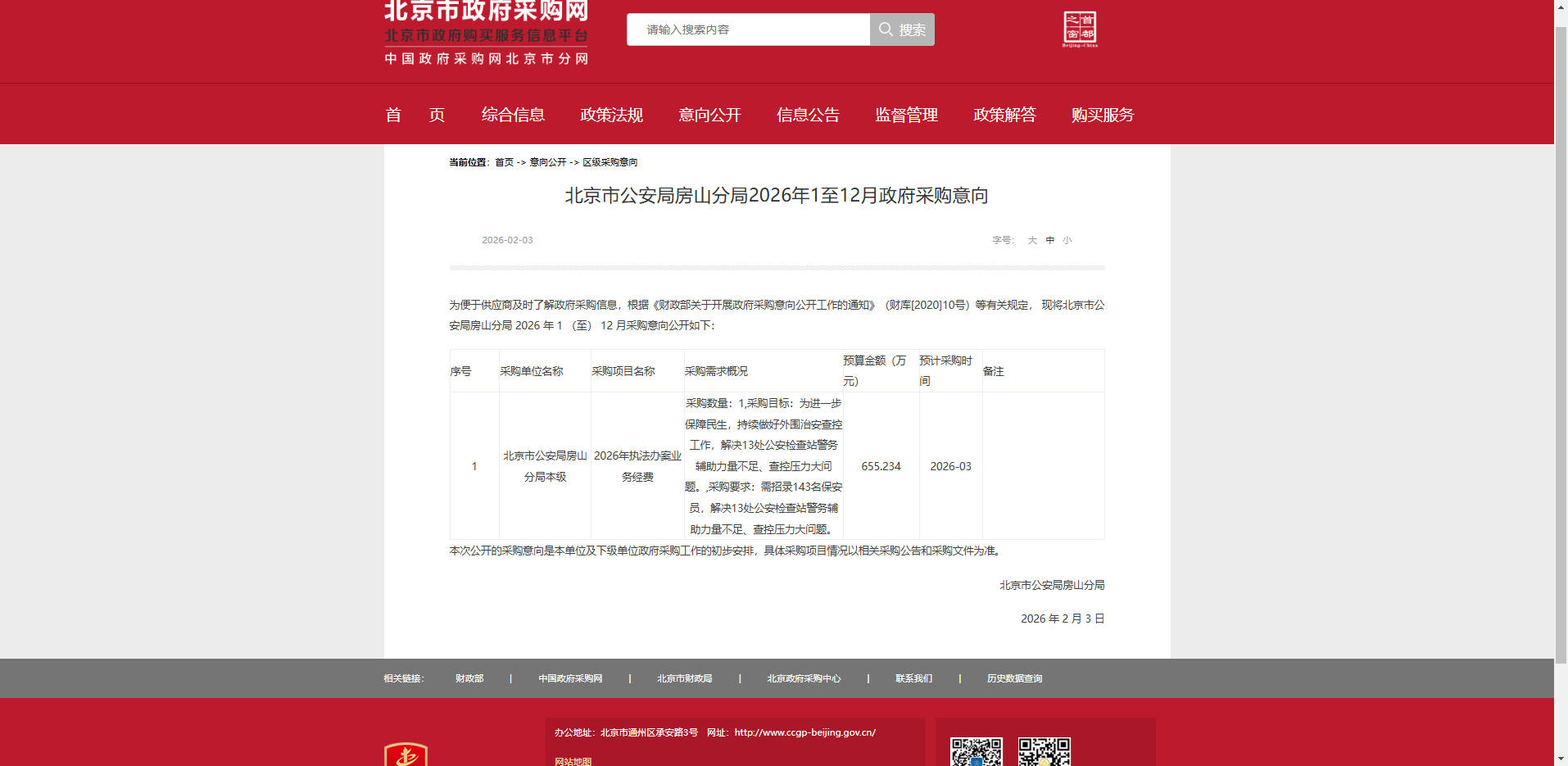Set font size to 小 (small)
The image size is (1568, 766).
coord(1067,240)
